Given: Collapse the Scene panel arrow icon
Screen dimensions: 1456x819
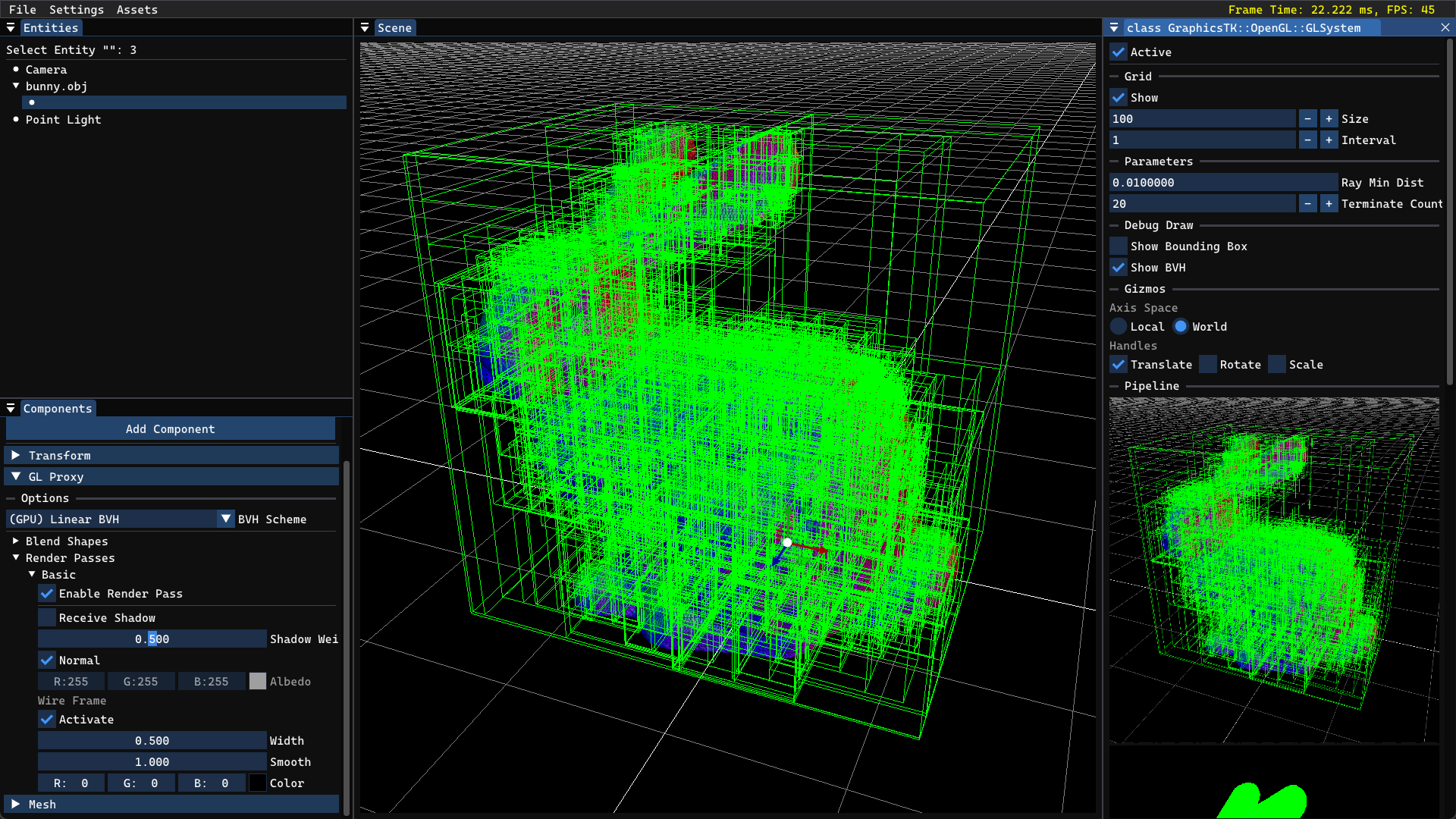Looking at the screenshot, I should (x=365, y=27).
